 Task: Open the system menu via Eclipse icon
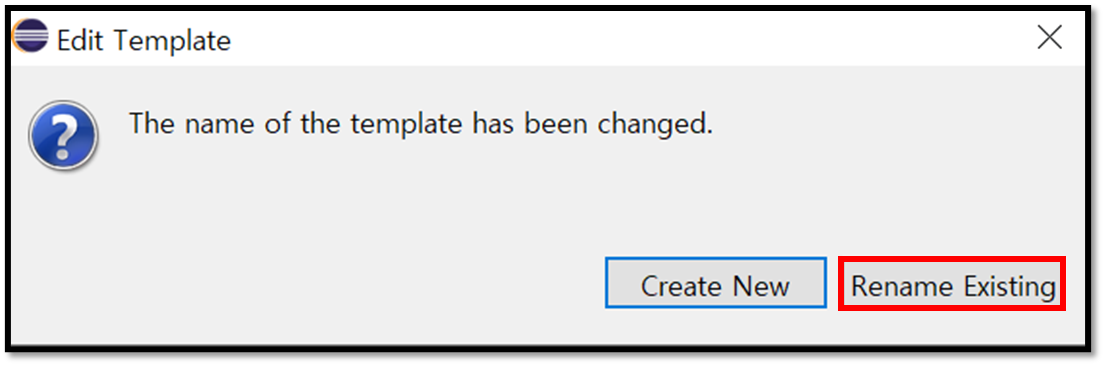[x=31, y=37]
